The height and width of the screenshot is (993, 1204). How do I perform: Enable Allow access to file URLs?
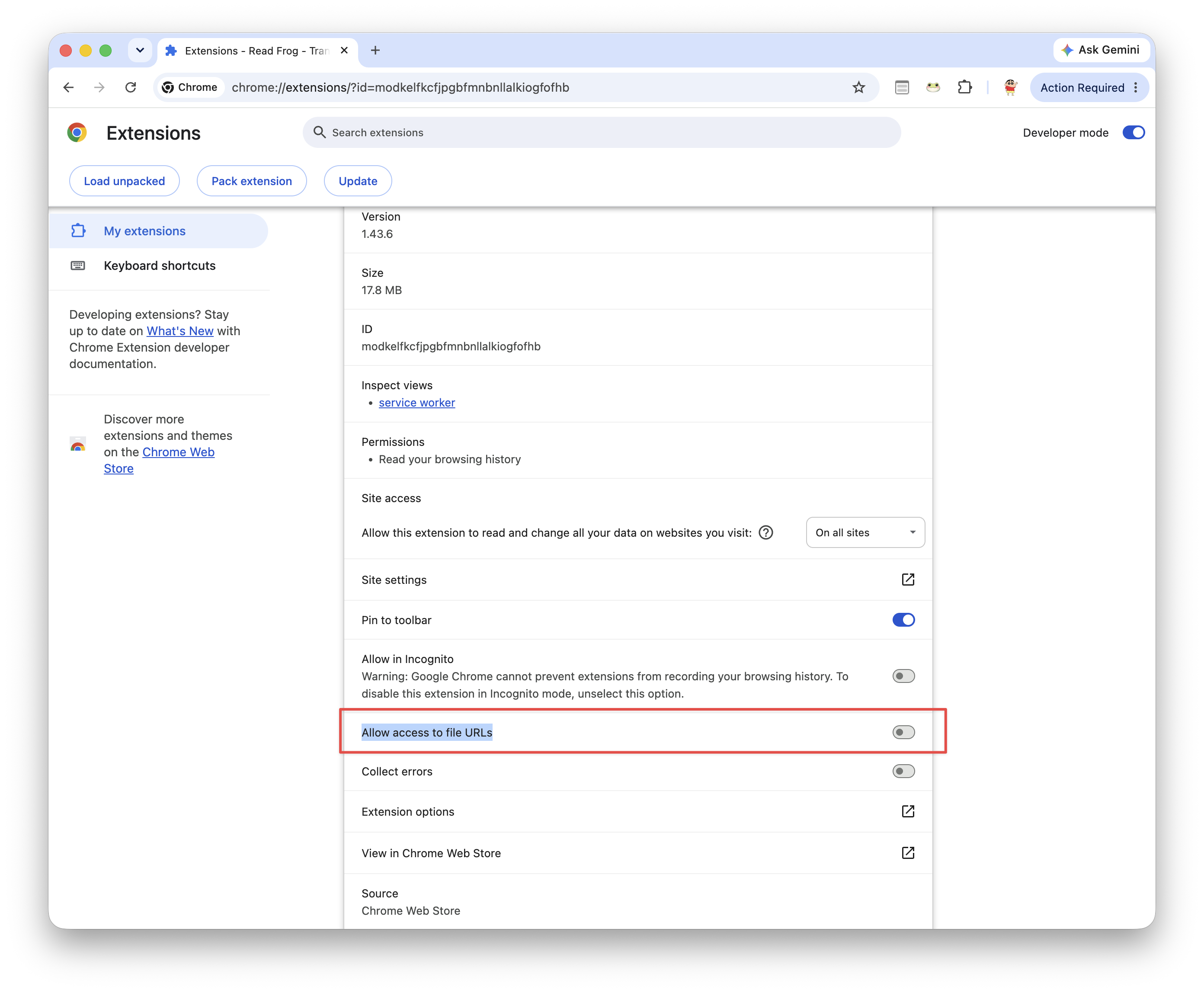pyautogui.click(x=903, y=732)
